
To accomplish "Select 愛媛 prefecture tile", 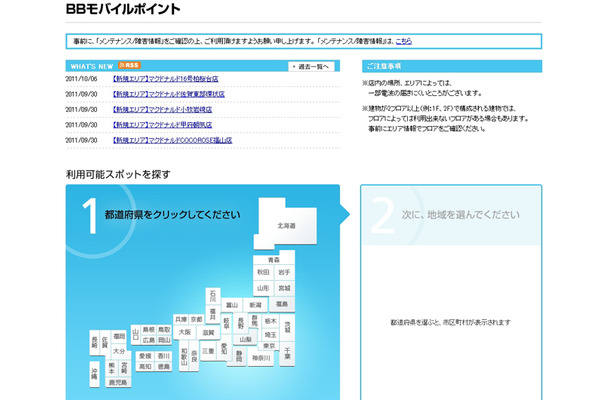I will 145,356.
